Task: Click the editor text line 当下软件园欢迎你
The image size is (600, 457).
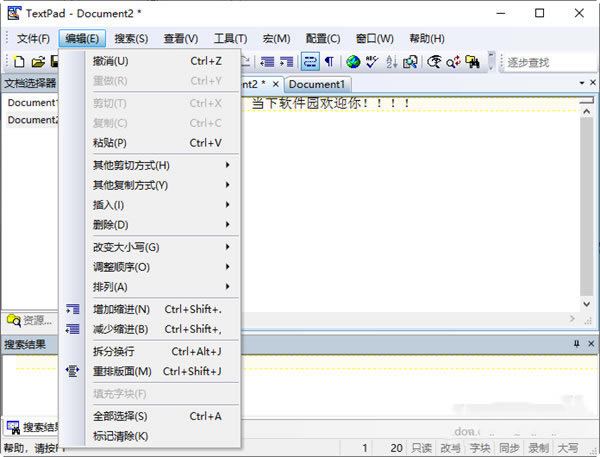Action: point(331,103)
